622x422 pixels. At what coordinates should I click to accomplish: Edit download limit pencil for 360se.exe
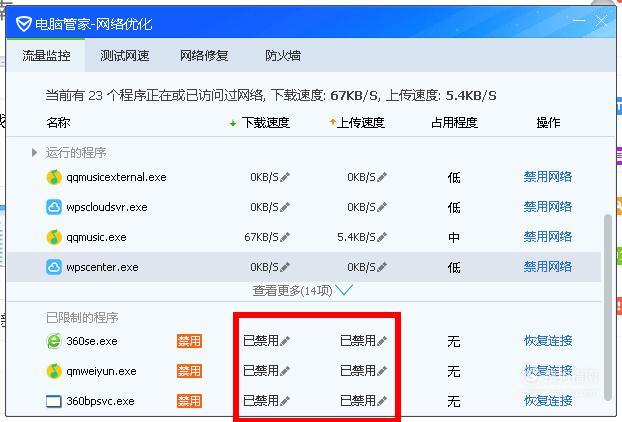[x=285, y=341]
